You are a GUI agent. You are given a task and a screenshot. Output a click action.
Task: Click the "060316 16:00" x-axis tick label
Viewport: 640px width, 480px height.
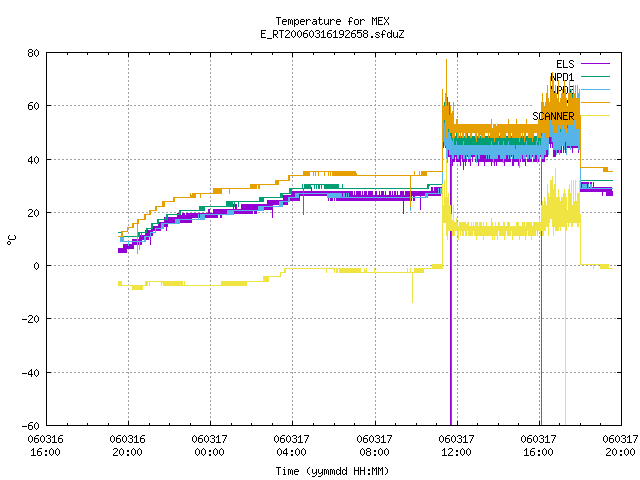46,446
